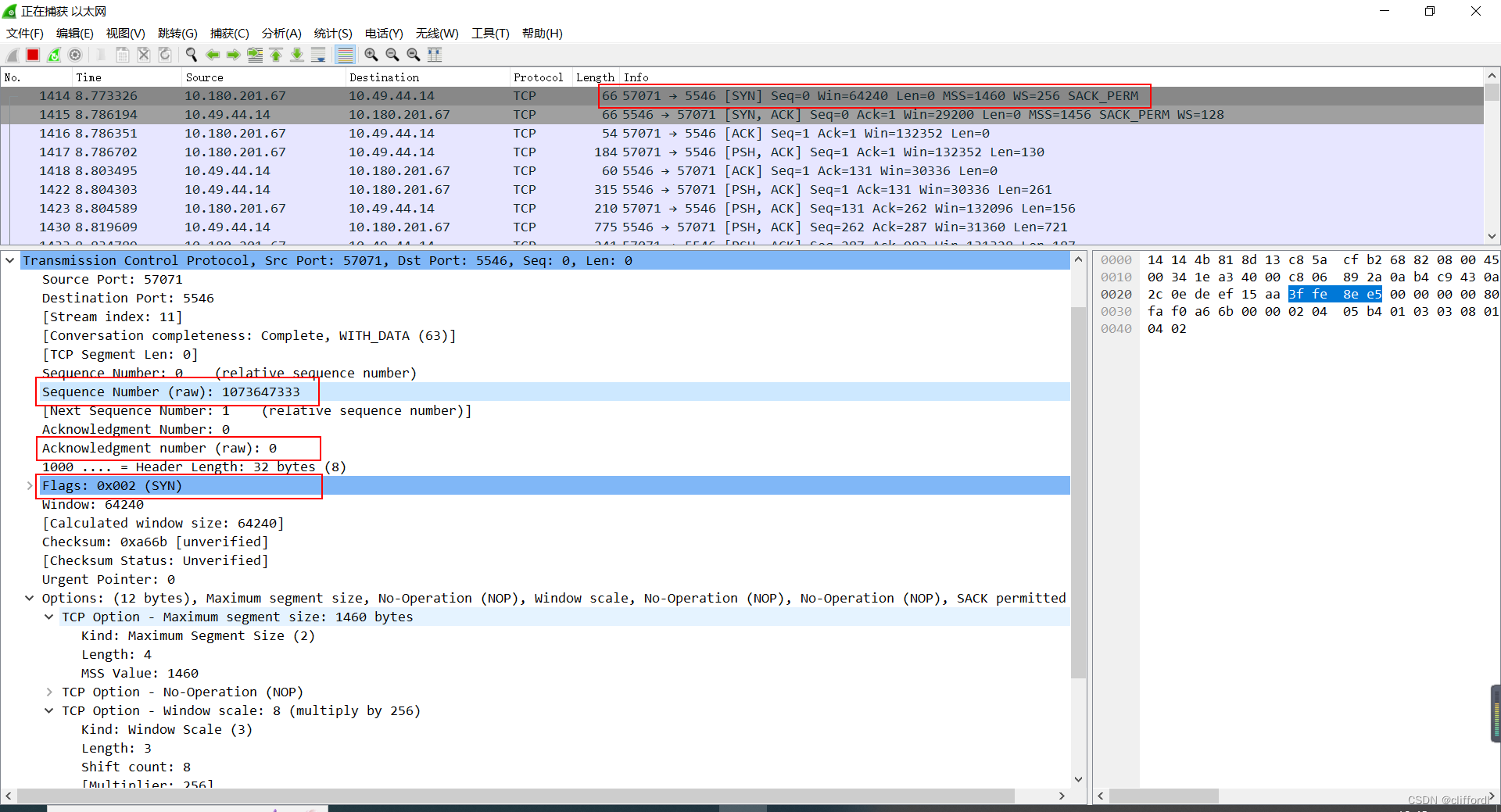The image size is (1501, 812).
Task: Select the Source Port: 57071 field
Action: pos(112,280)
